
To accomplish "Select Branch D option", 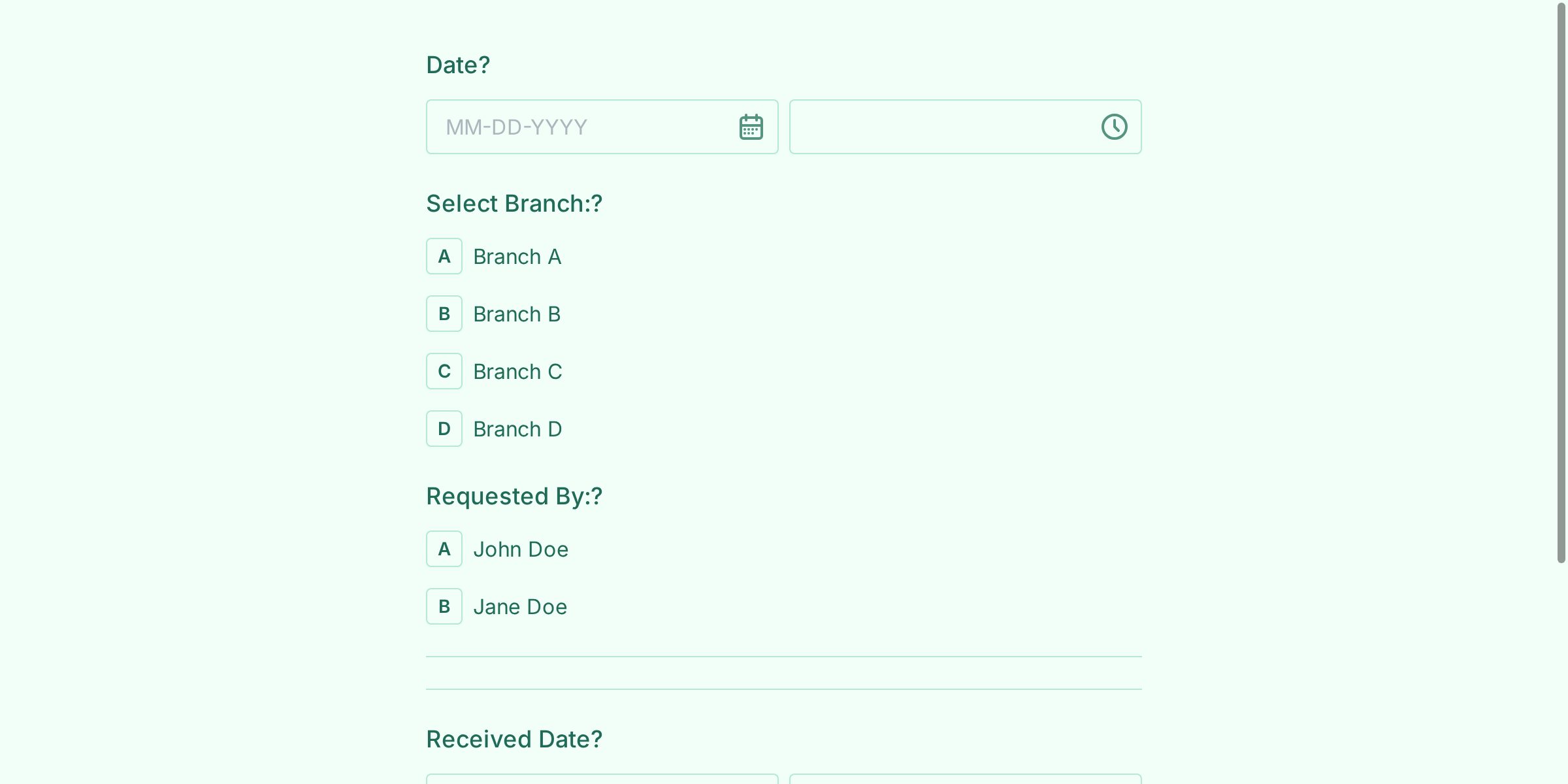I will click(x=517, y=429).
